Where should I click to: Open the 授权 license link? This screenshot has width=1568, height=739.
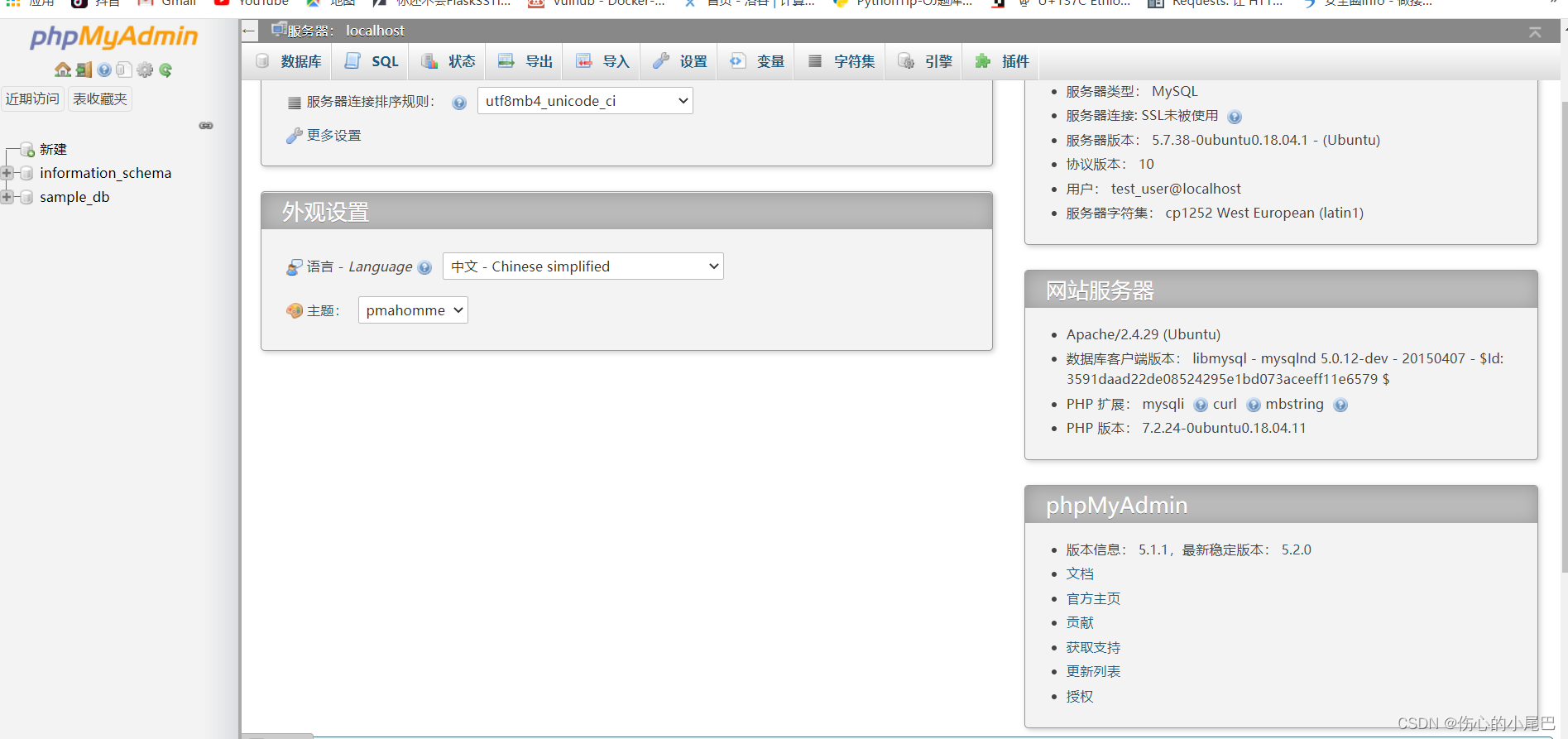pos(1080,697)
